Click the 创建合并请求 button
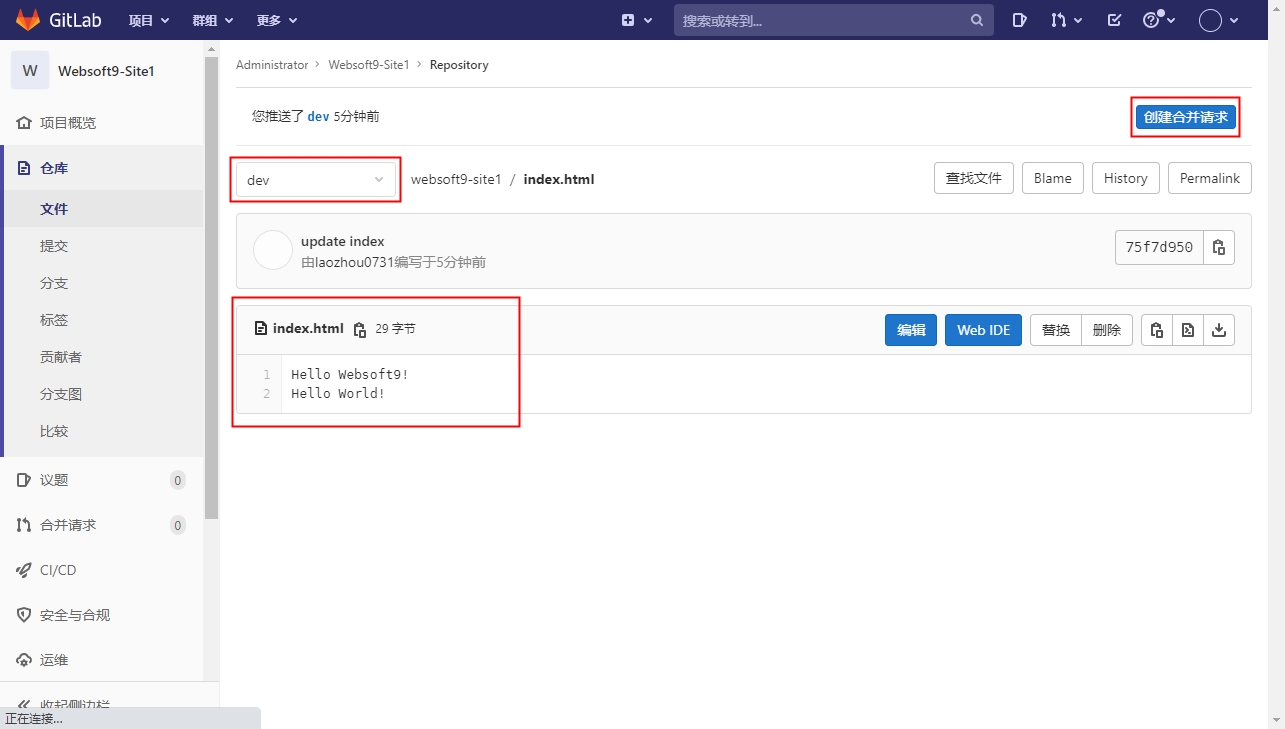Viewport: 1285px width, 729px height. click(x=1185, y=117)
